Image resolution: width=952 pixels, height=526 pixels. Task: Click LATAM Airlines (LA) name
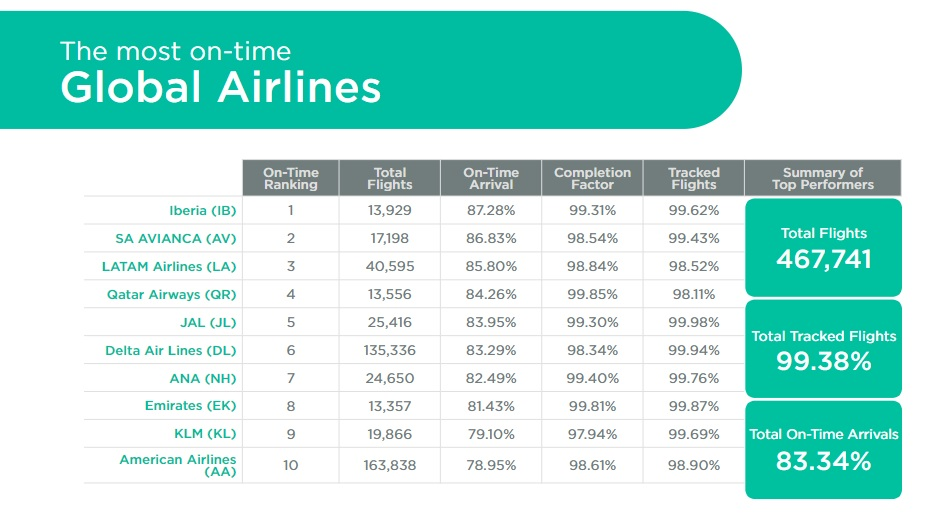pos(169,267)
